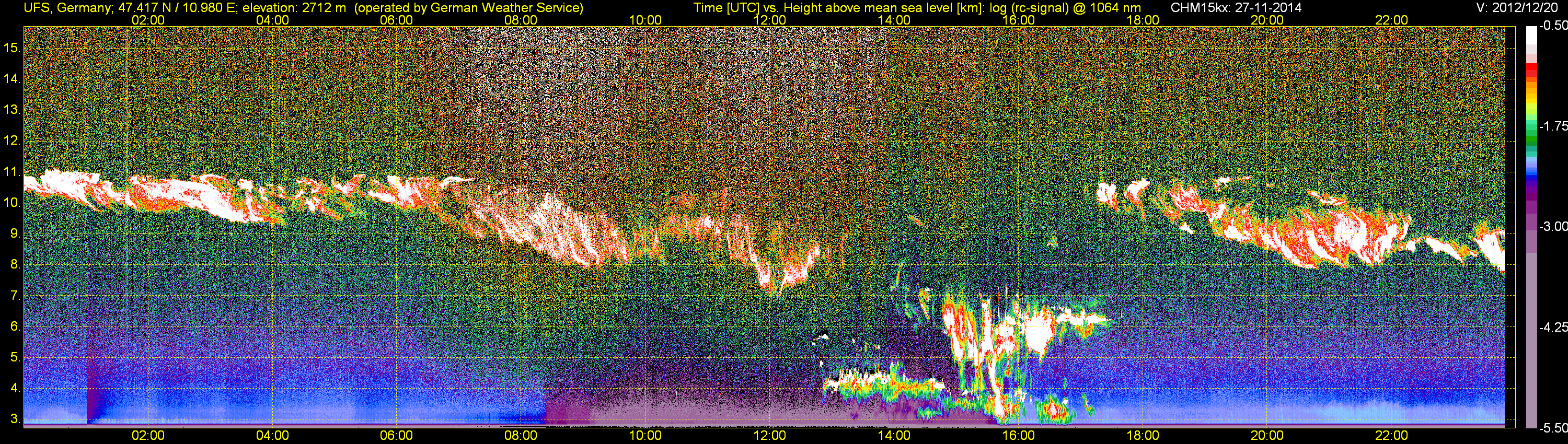Click the 02:00 label on the top time axis
1568x444 pixels.
tap(148, 20)
